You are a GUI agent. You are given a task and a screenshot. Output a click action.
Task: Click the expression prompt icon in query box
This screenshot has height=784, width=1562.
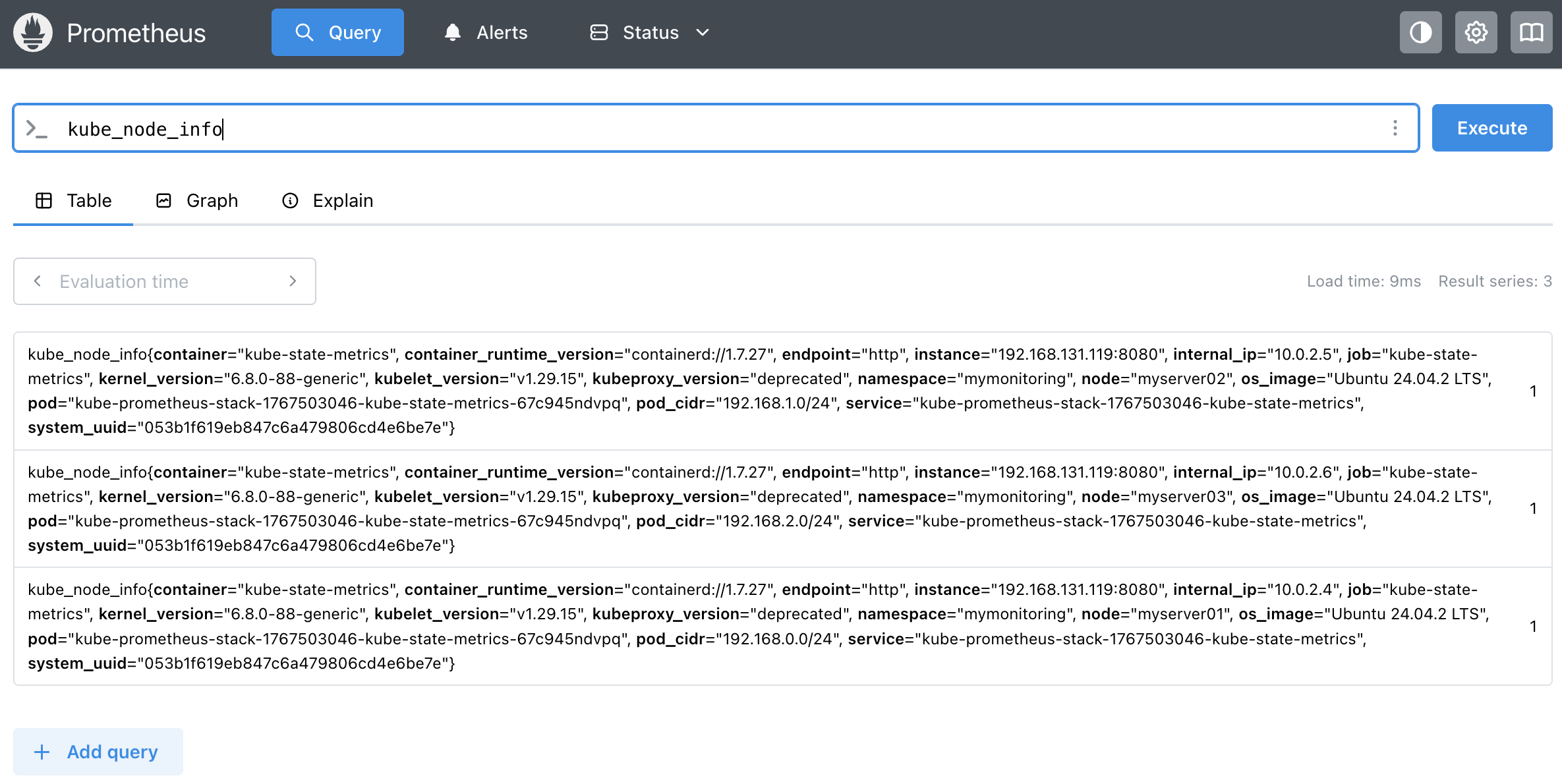36,128
